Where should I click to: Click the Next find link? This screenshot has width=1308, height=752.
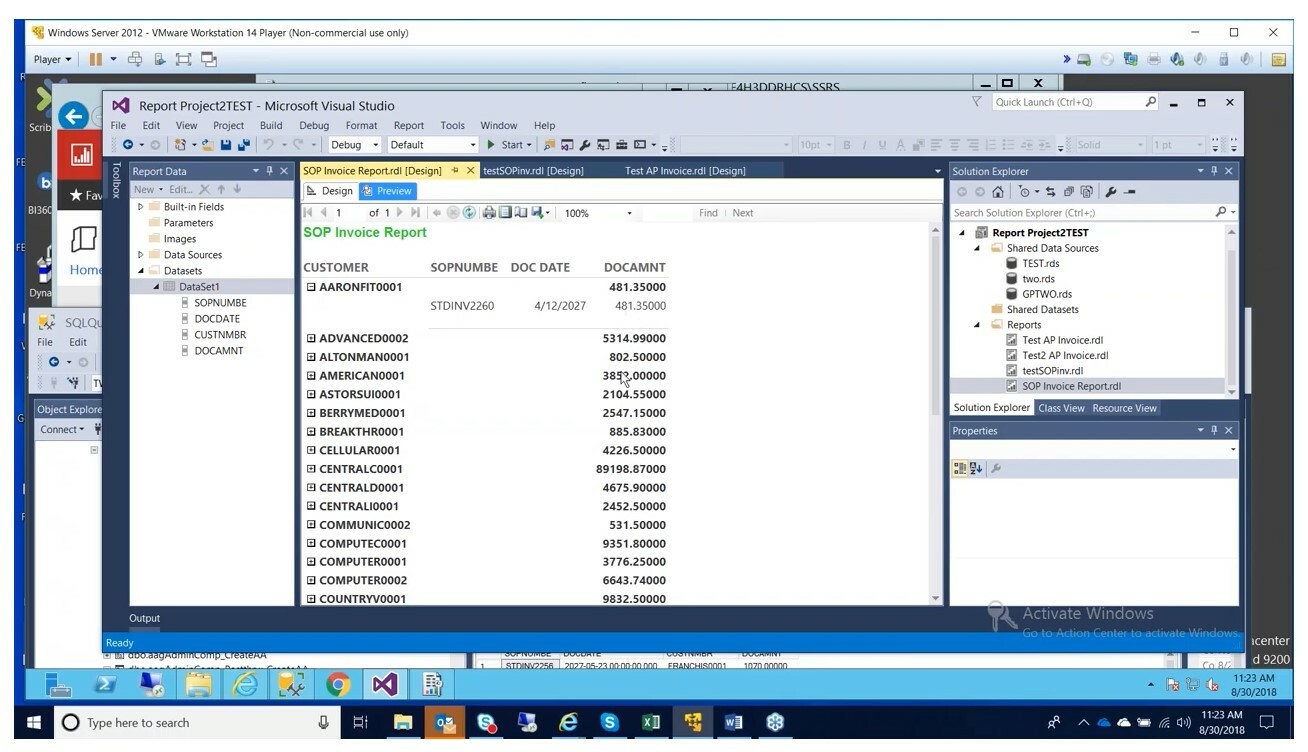[743, 212]
